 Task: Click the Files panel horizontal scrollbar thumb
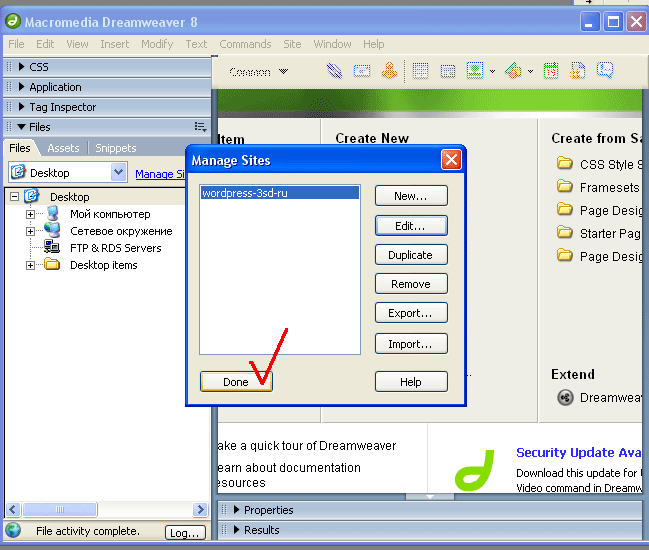click(60, 509)
